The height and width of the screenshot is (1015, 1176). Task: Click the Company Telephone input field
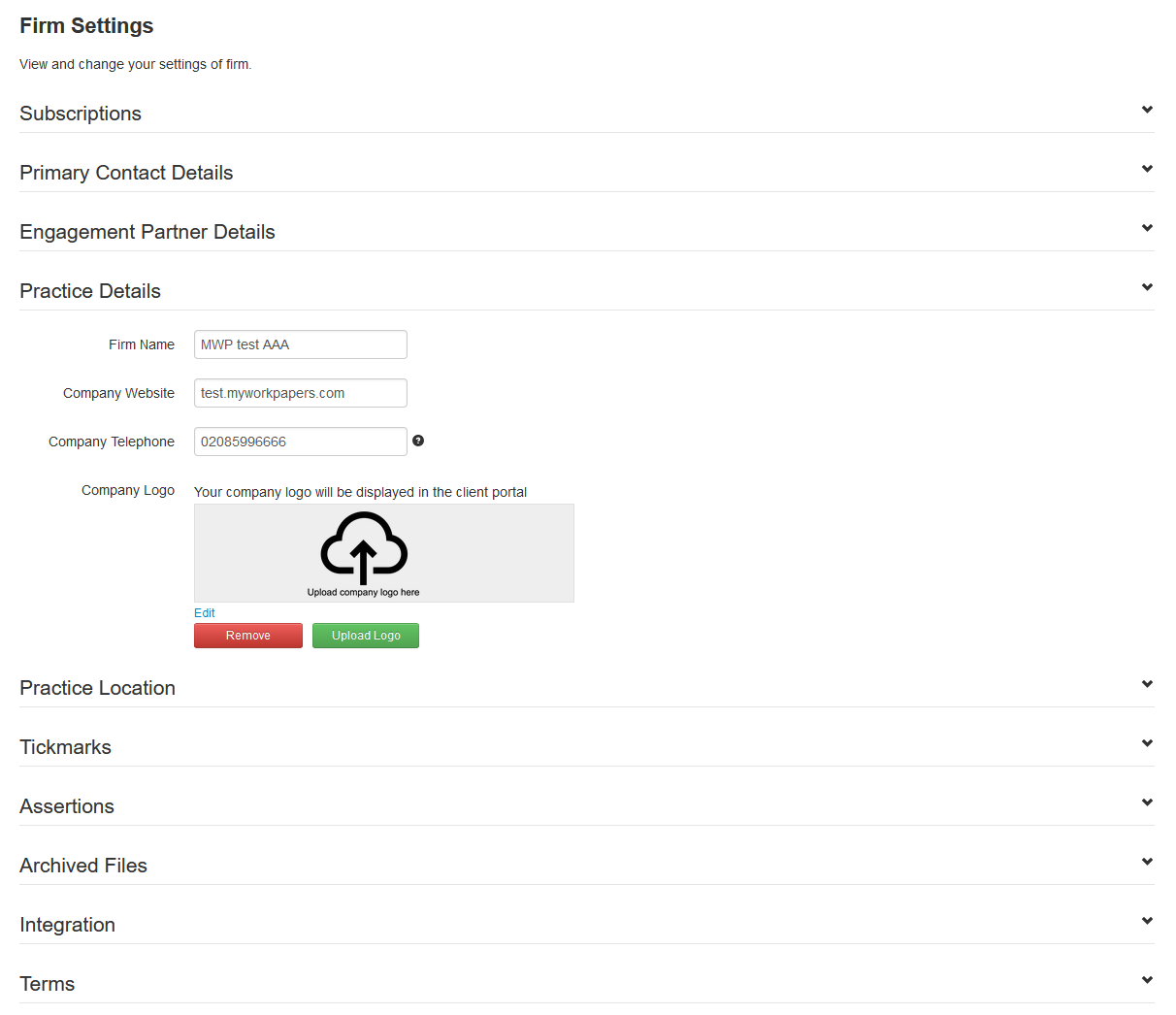(x=300, y=442)
